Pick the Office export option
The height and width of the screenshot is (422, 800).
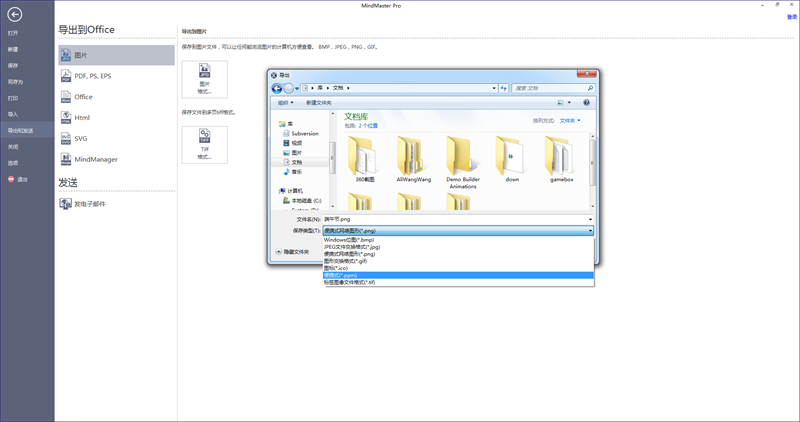pyautogui.click(x=116, y=97)
